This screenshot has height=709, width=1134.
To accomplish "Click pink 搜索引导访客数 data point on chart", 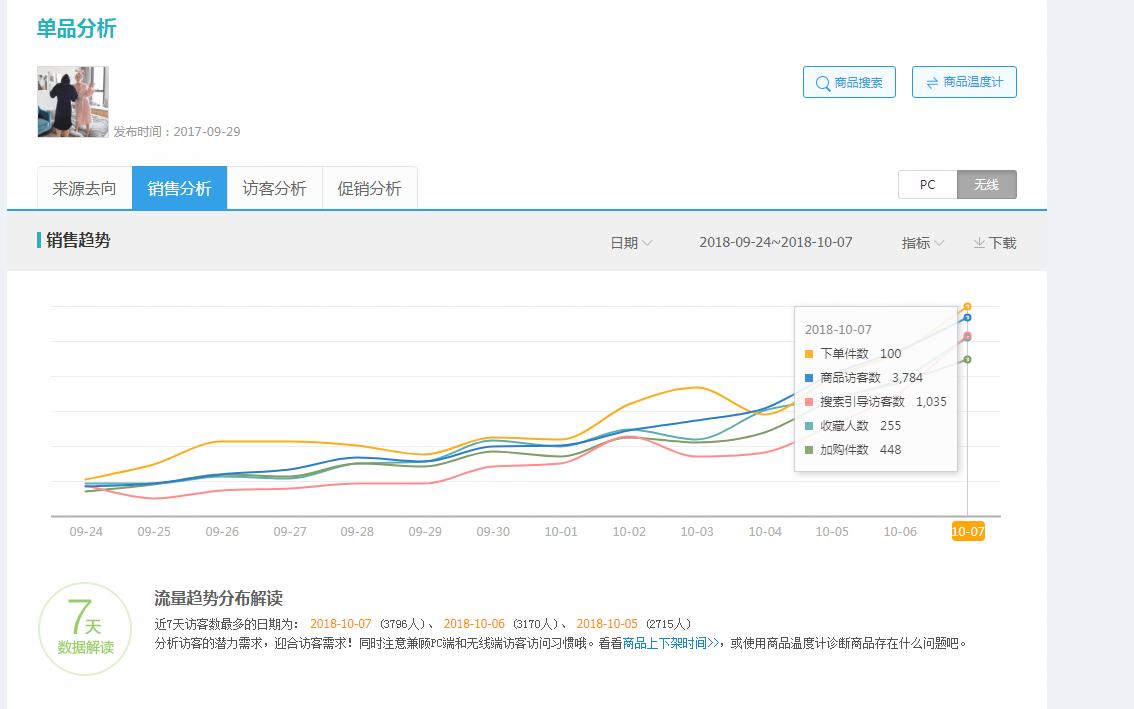I will coord(967,337).
